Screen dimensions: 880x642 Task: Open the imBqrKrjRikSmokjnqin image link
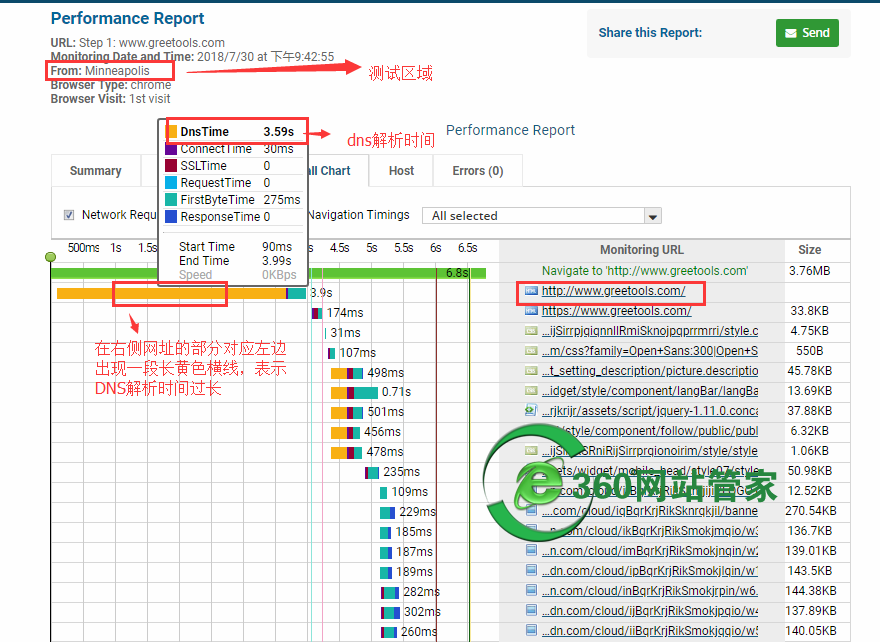pos(650,551)
